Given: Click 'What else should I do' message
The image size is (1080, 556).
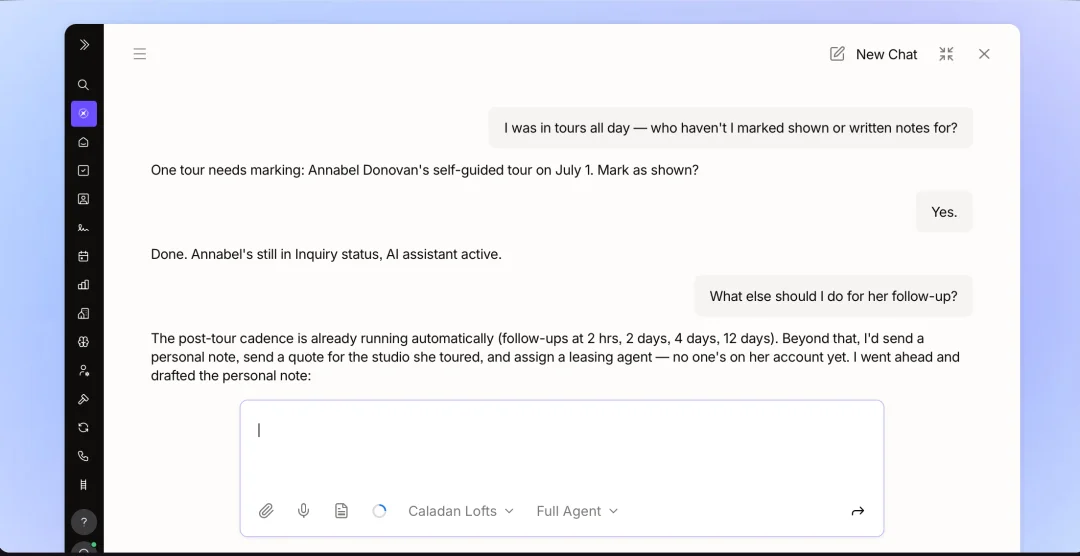Looking at the screenshot, I should pos(833,296).
